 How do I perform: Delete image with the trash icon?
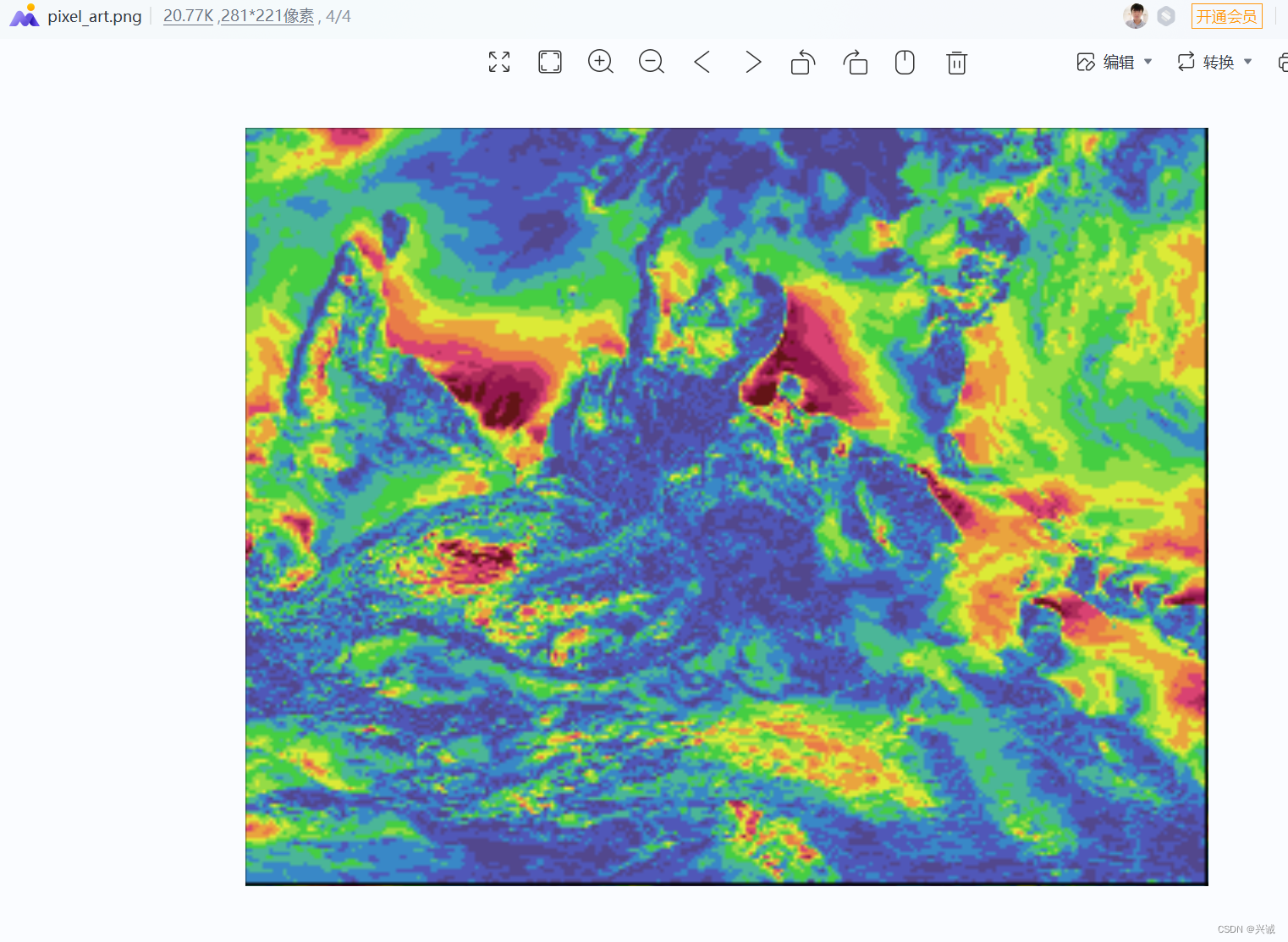tap(957, 63)
